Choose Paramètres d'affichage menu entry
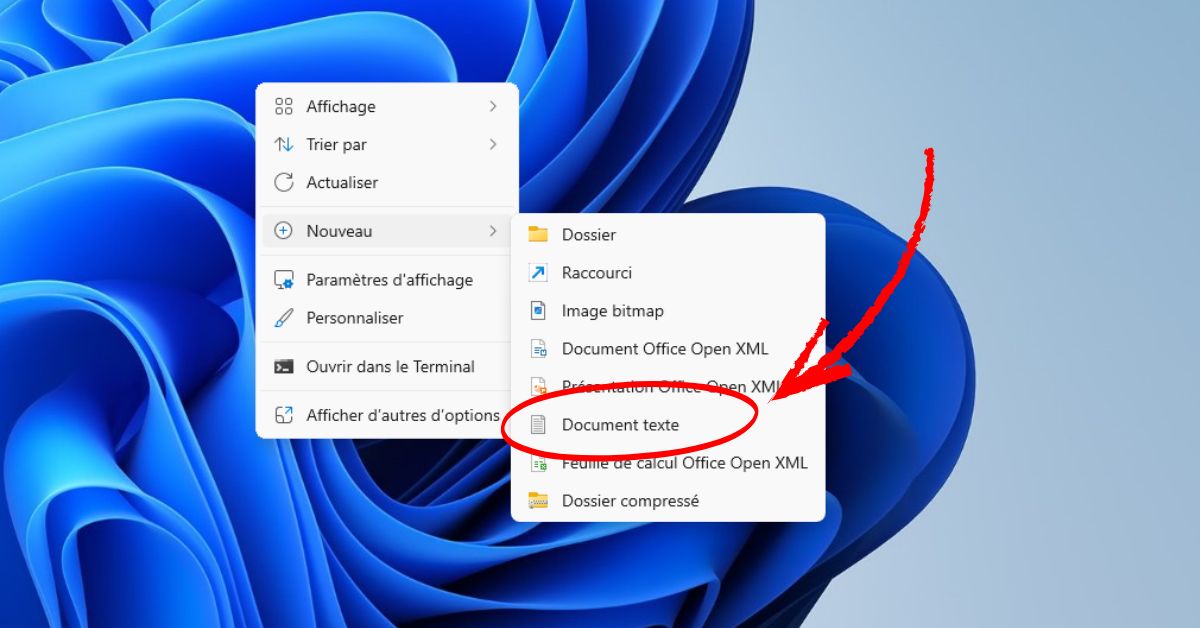Screen dimensions: 1200x628 [x=389, y=280]
